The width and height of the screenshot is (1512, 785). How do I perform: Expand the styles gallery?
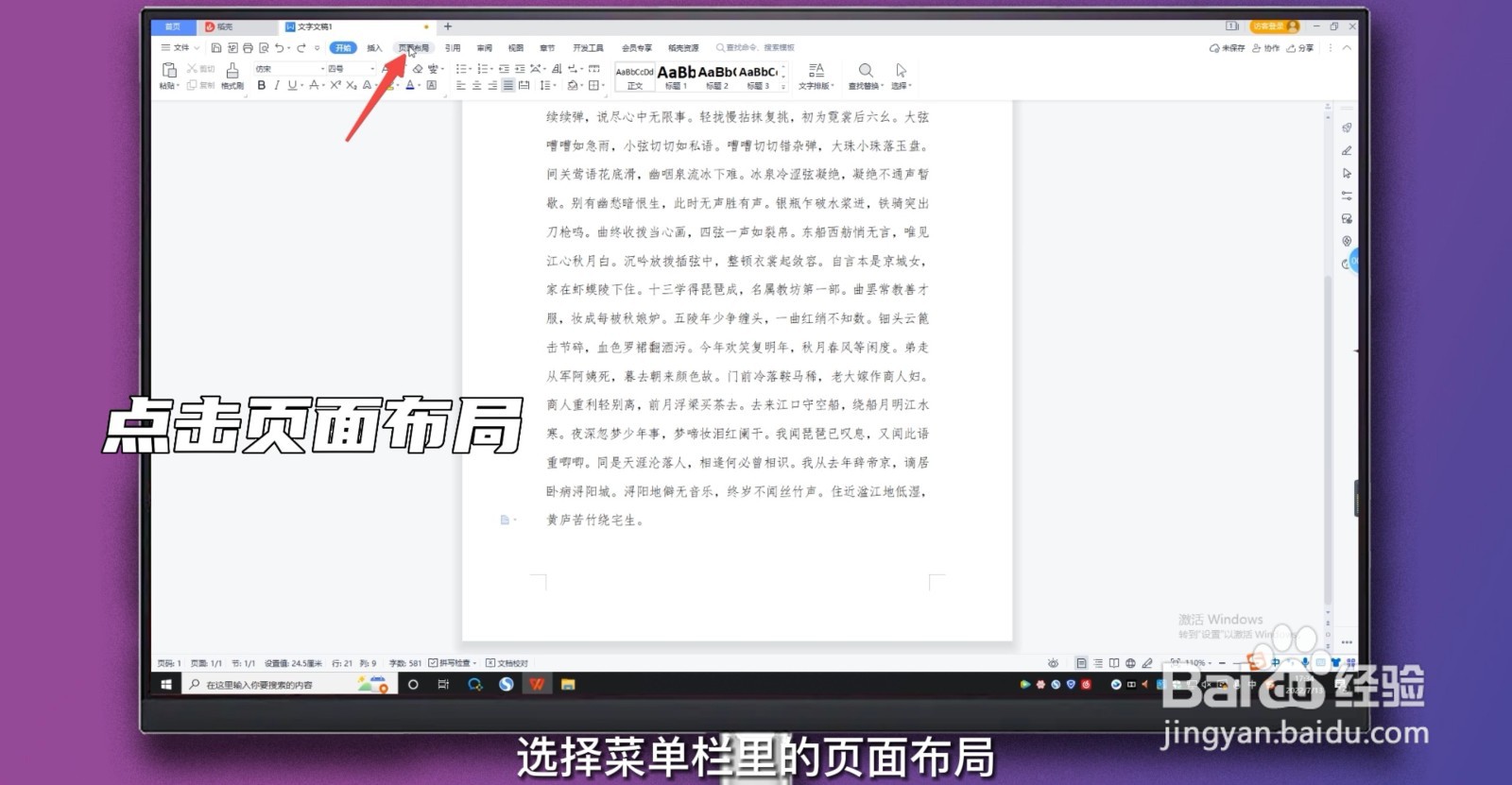(783, 87)
